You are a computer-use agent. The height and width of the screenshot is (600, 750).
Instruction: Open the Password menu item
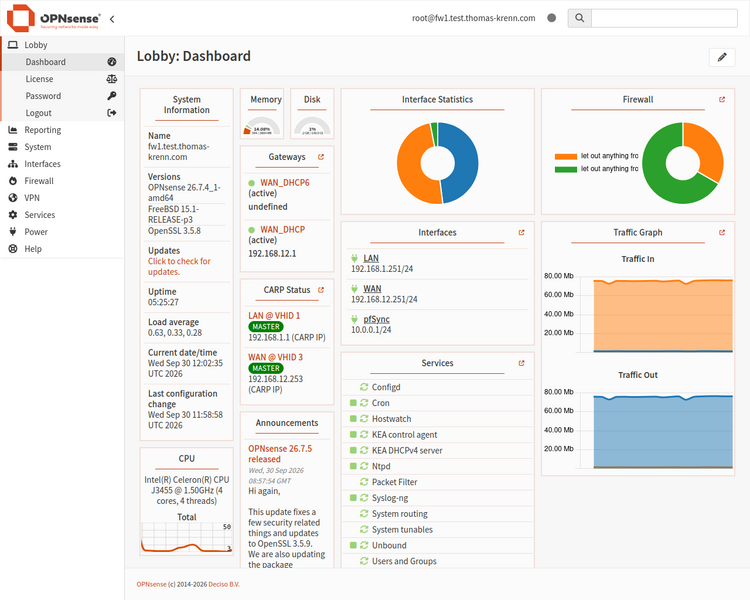point(62,96)
